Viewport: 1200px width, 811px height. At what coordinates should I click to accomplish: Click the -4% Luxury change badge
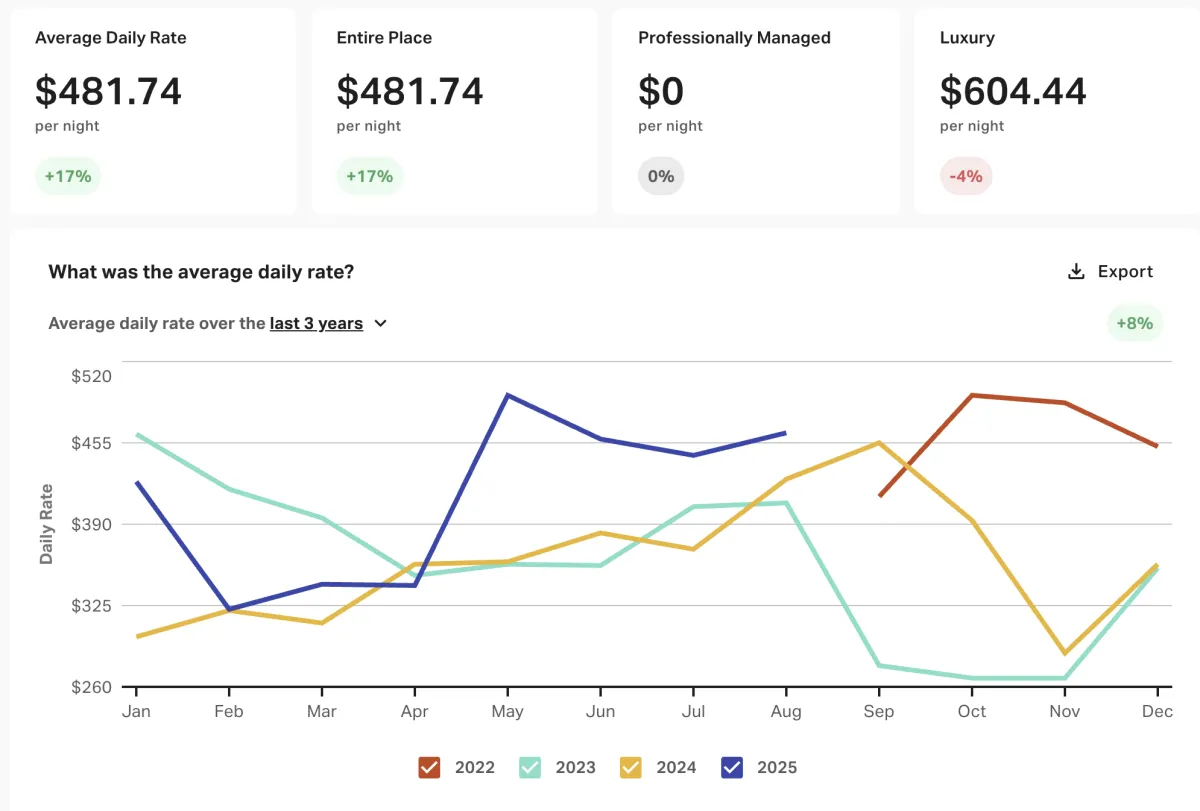[966, 177]
